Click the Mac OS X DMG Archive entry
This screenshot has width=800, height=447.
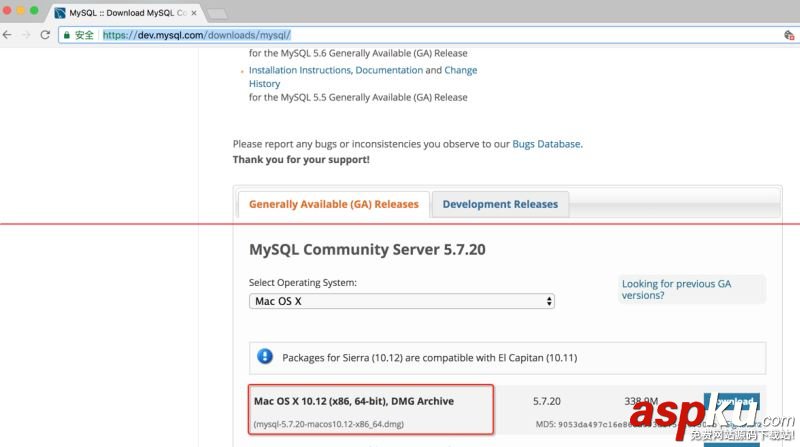point(354,401)
